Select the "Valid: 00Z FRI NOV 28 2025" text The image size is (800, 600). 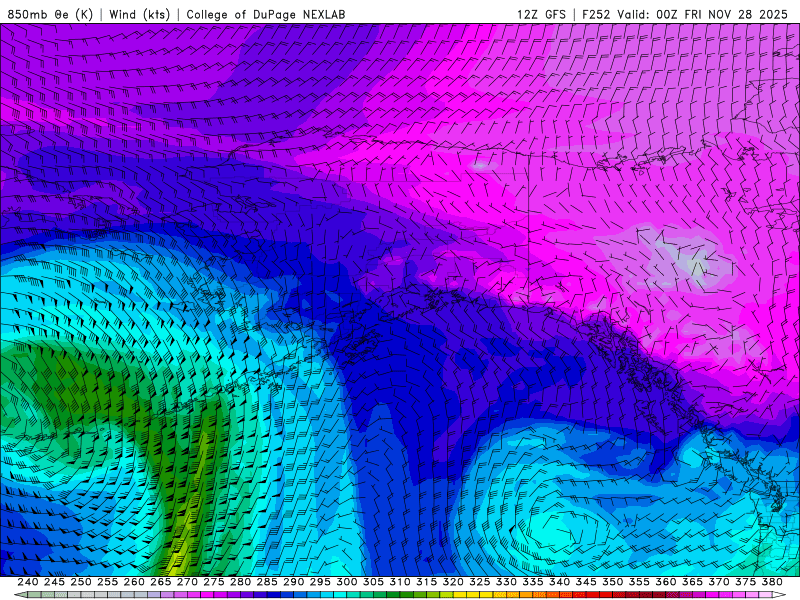(x=703, y=14)
